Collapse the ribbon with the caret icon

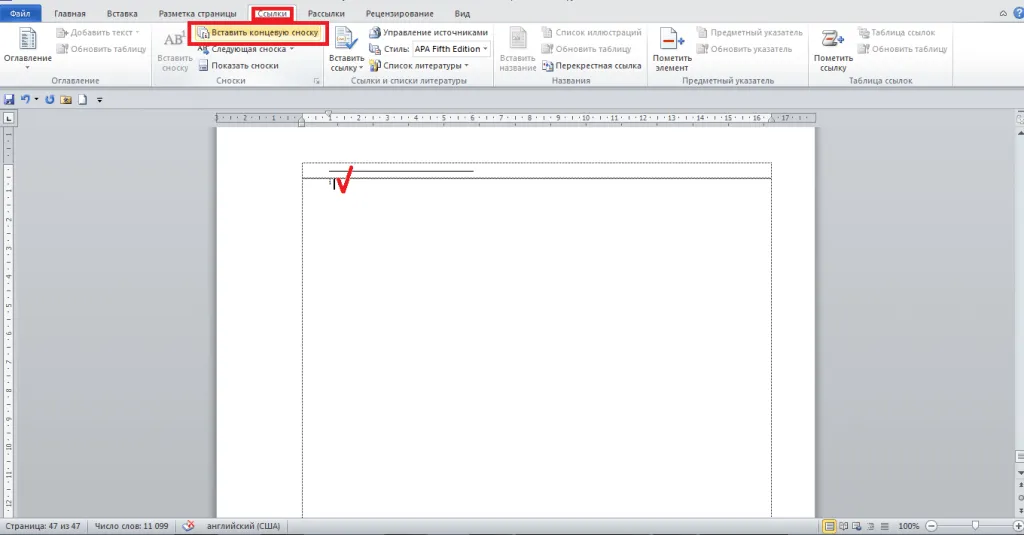[1003, 13]
